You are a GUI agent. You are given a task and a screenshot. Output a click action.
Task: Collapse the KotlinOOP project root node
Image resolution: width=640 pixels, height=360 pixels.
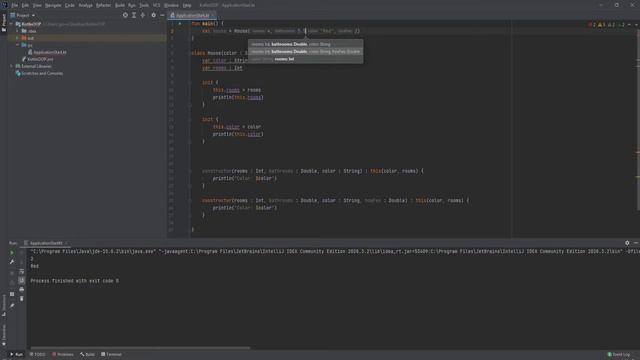pos(11,24)
